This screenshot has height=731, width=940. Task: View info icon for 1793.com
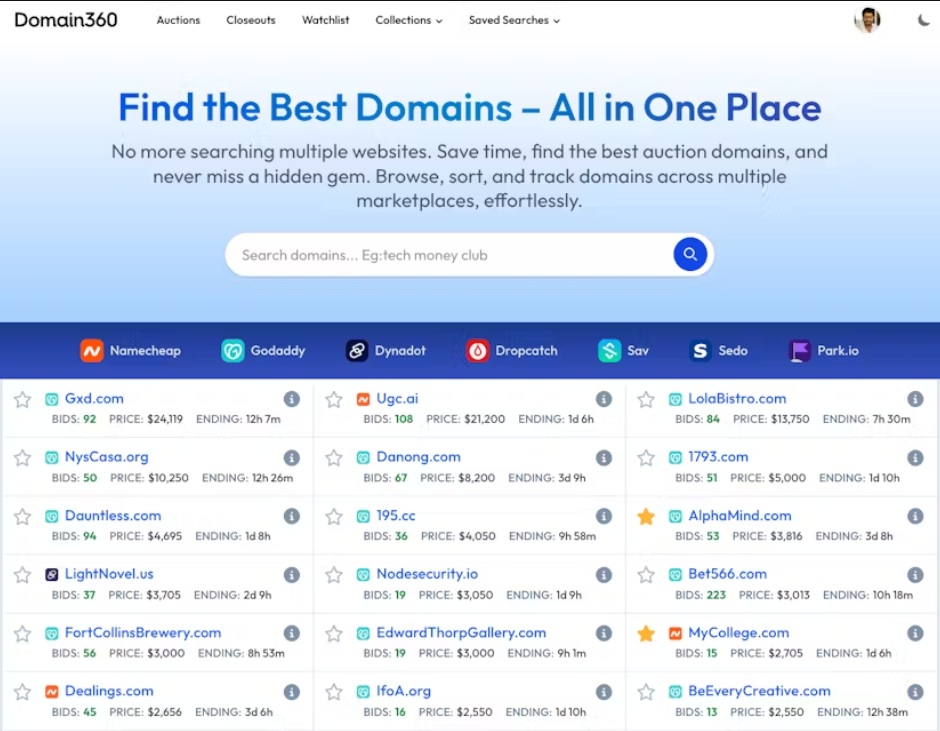915,458
